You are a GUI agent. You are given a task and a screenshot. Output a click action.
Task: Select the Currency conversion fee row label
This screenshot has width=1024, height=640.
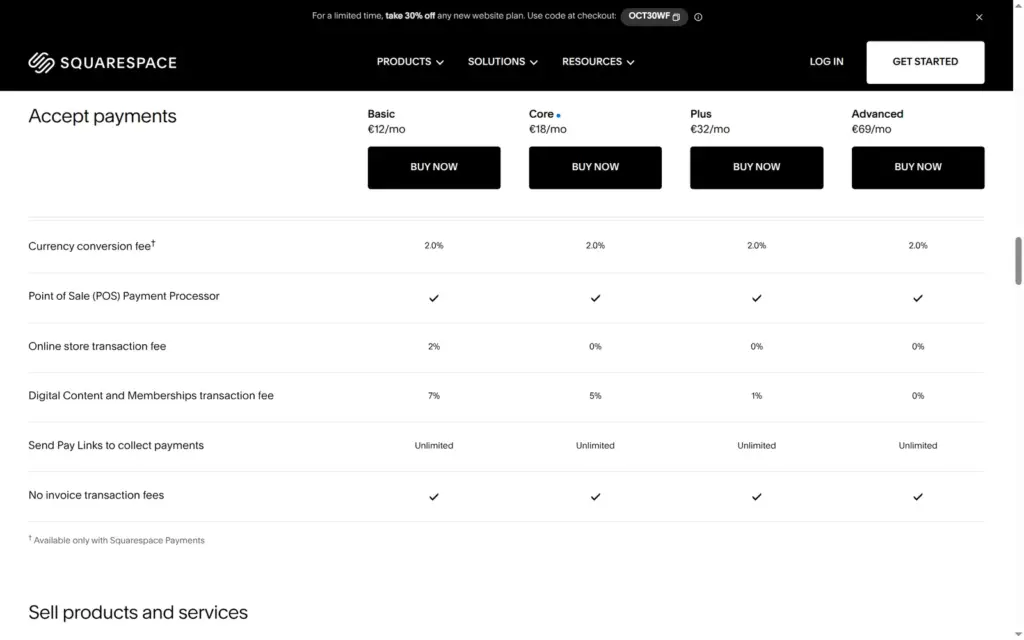pyautogui.click(x=91, y=246)
